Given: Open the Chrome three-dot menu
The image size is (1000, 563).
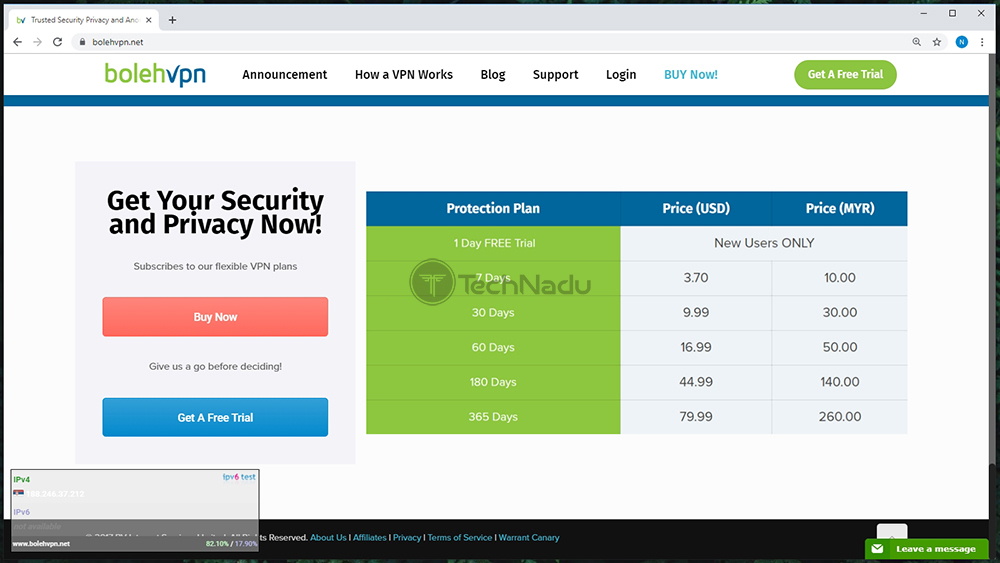Looking at the screenshot, I should point(982,42).
